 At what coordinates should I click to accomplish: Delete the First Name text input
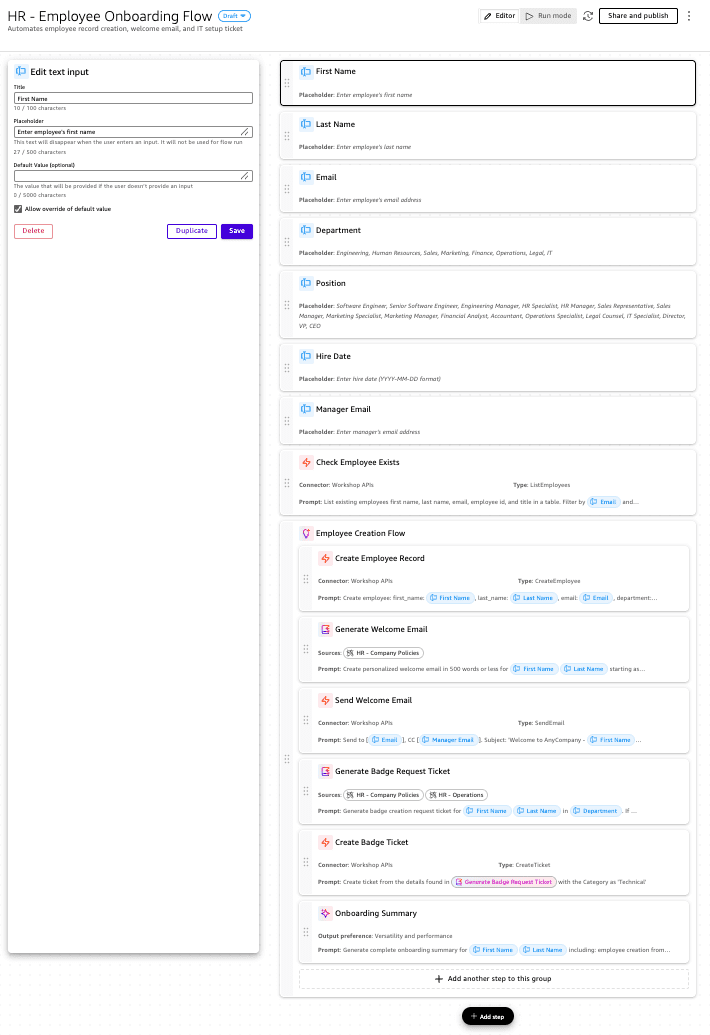click(33, 231)
